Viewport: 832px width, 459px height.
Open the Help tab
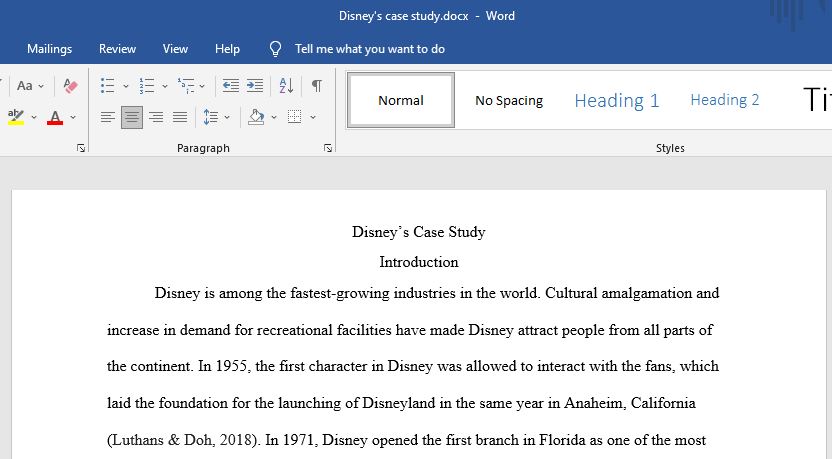[x=227, y=49]
